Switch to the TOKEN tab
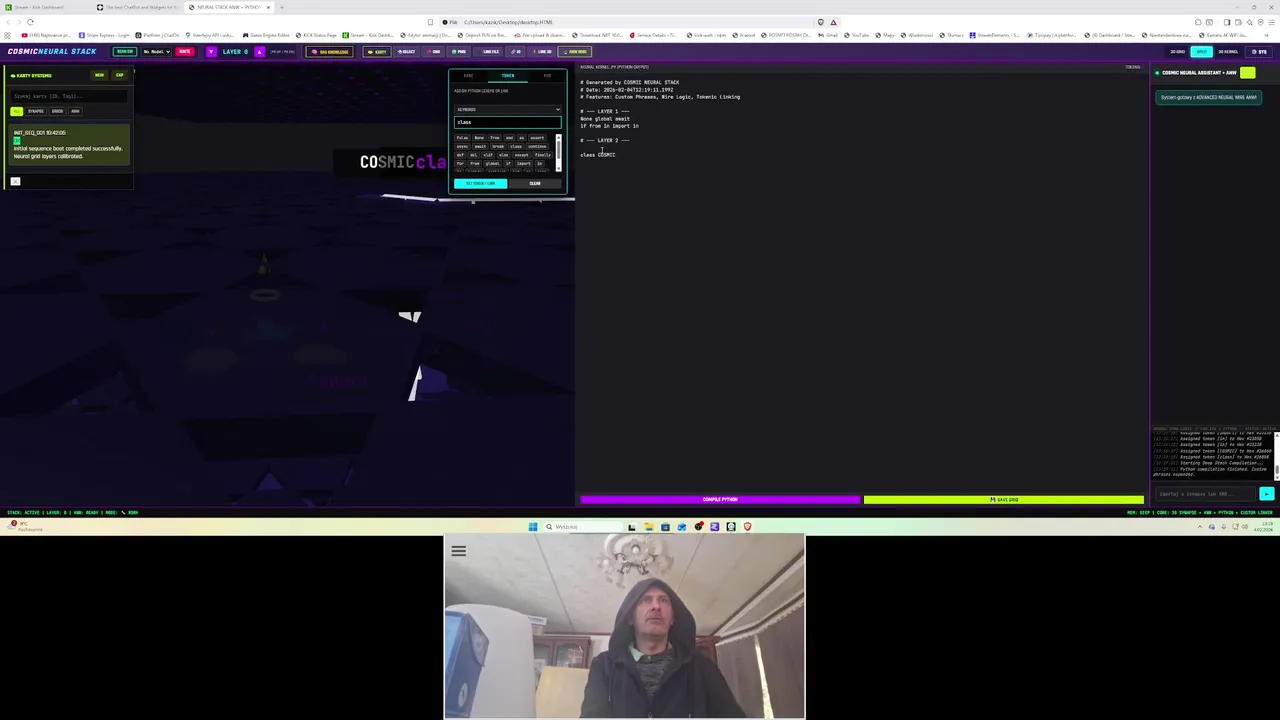Viewport: 1280px width, 720px height. (508, 76)
